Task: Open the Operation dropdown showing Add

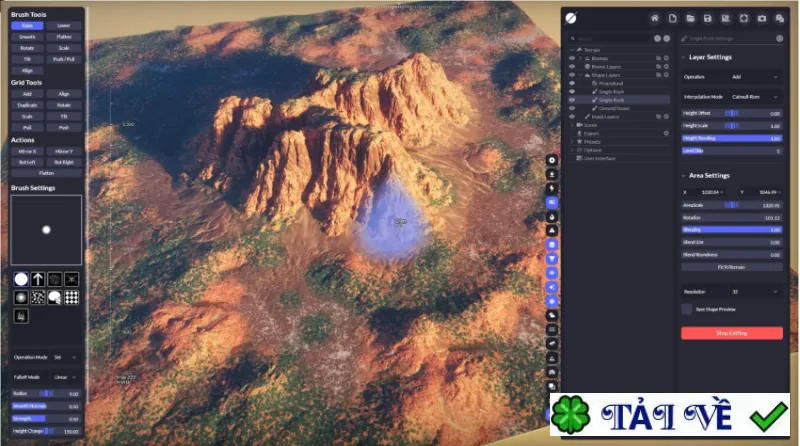Action: [755, 77]
